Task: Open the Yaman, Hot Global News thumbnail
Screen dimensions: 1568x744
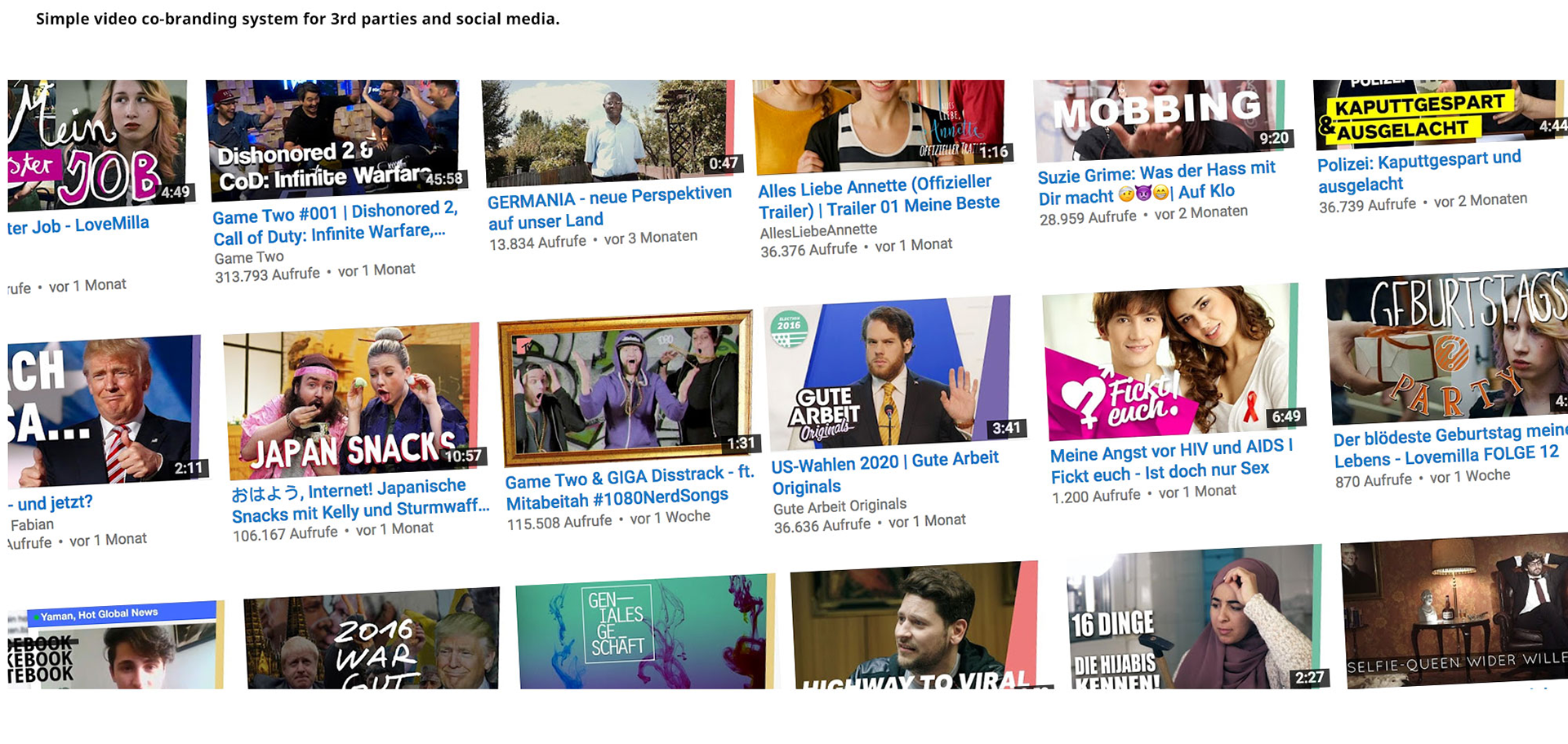Action: pyautogui.click(x=115, y=646)
